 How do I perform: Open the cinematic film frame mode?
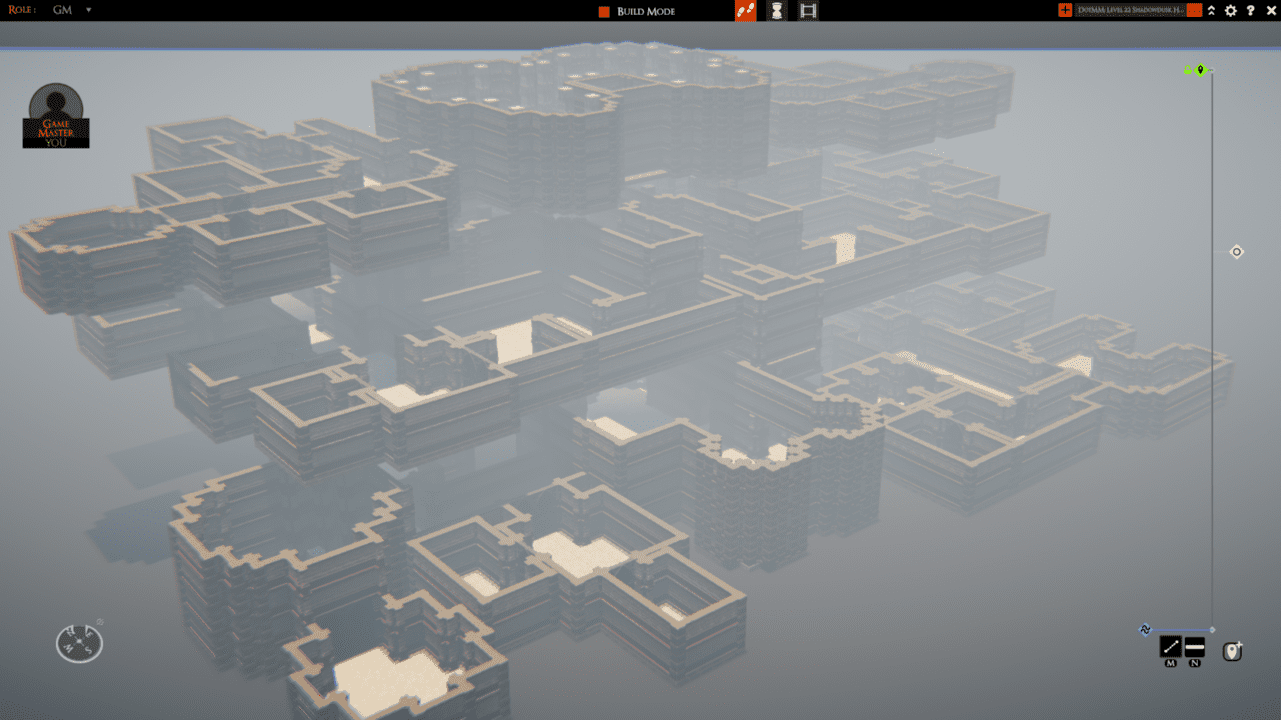coord(808,11)
